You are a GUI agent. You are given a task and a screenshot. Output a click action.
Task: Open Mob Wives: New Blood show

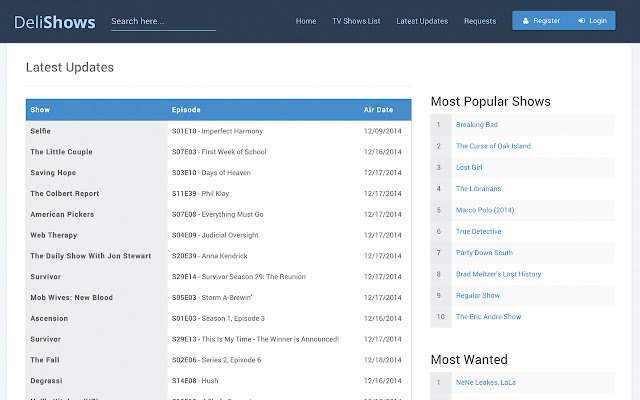coord(71,298)
